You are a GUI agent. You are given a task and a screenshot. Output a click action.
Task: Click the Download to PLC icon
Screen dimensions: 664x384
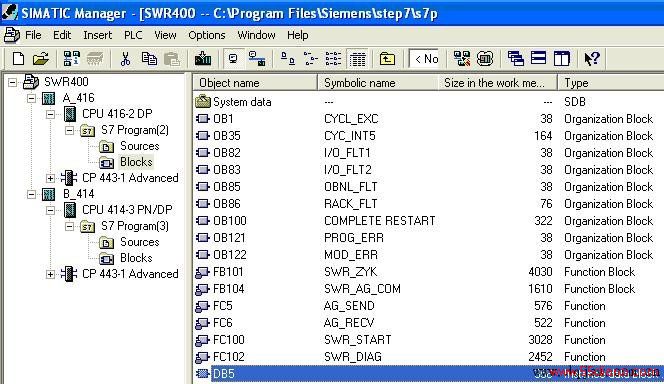(203, 58)
